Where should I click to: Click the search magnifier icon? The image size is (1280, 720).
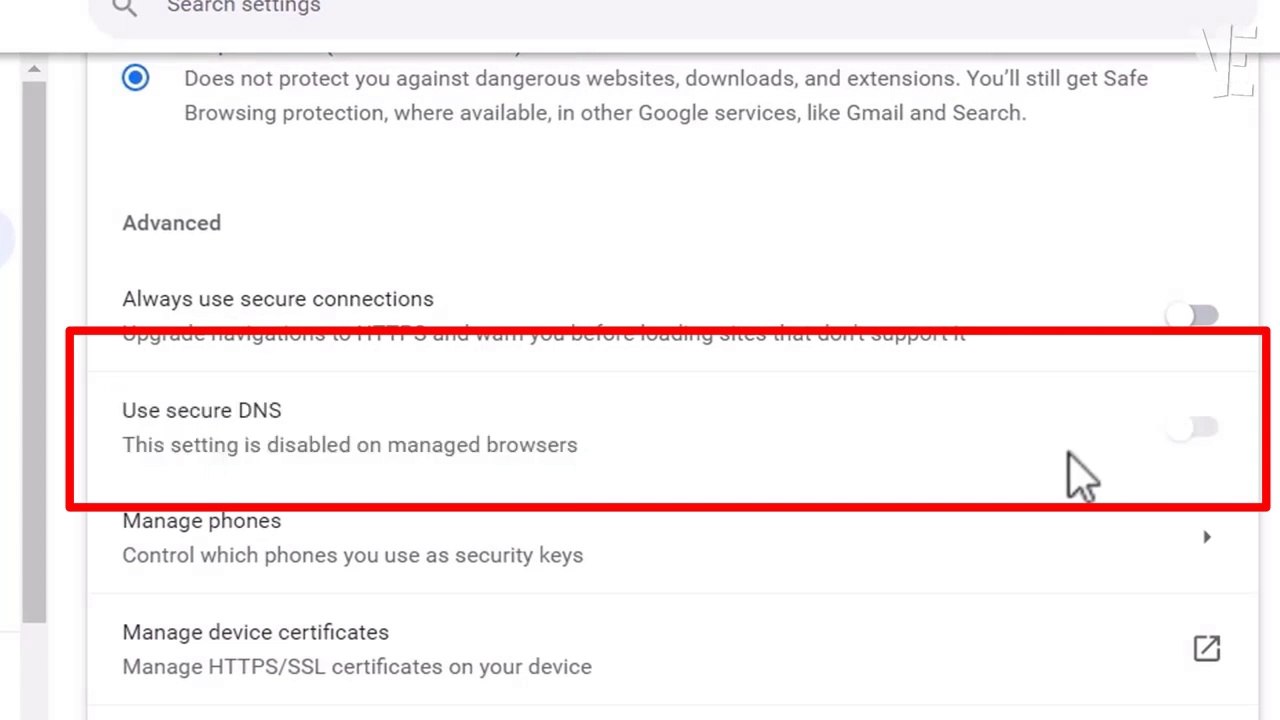(124, 7)
